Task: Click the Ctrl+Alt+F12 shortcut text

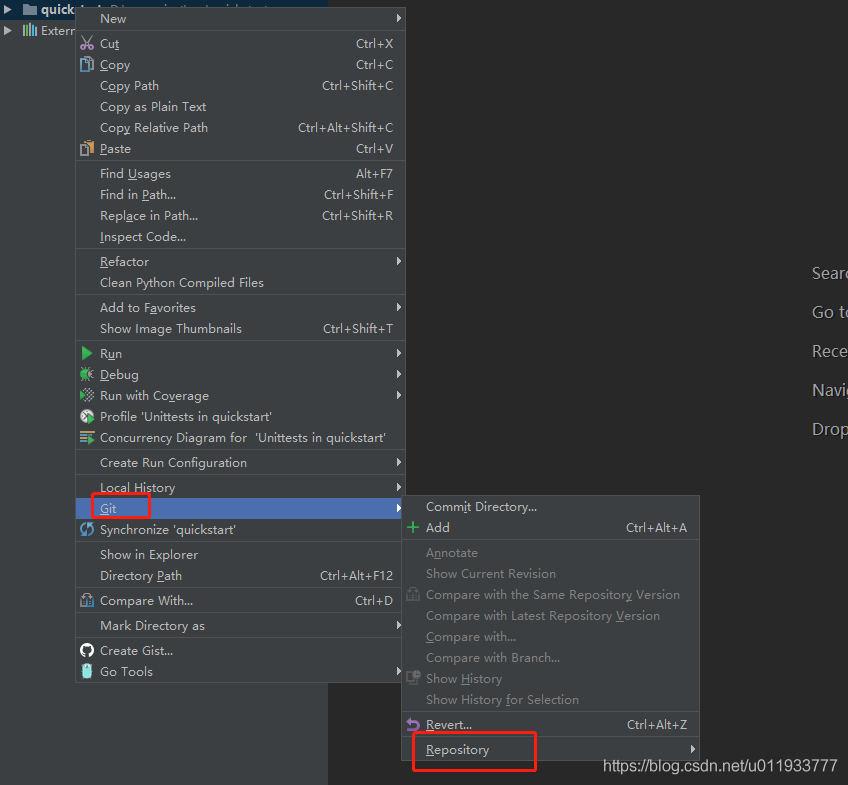Action: tap(356, 575)
